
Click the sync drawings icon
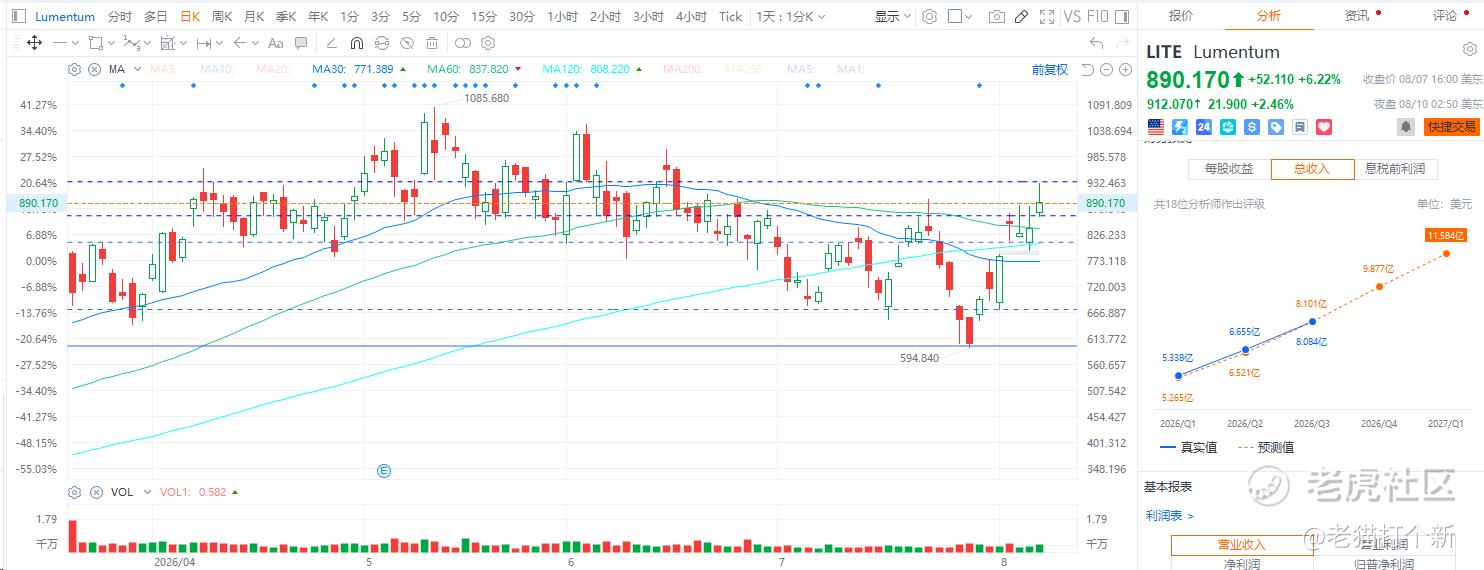[x=381, y=43]
